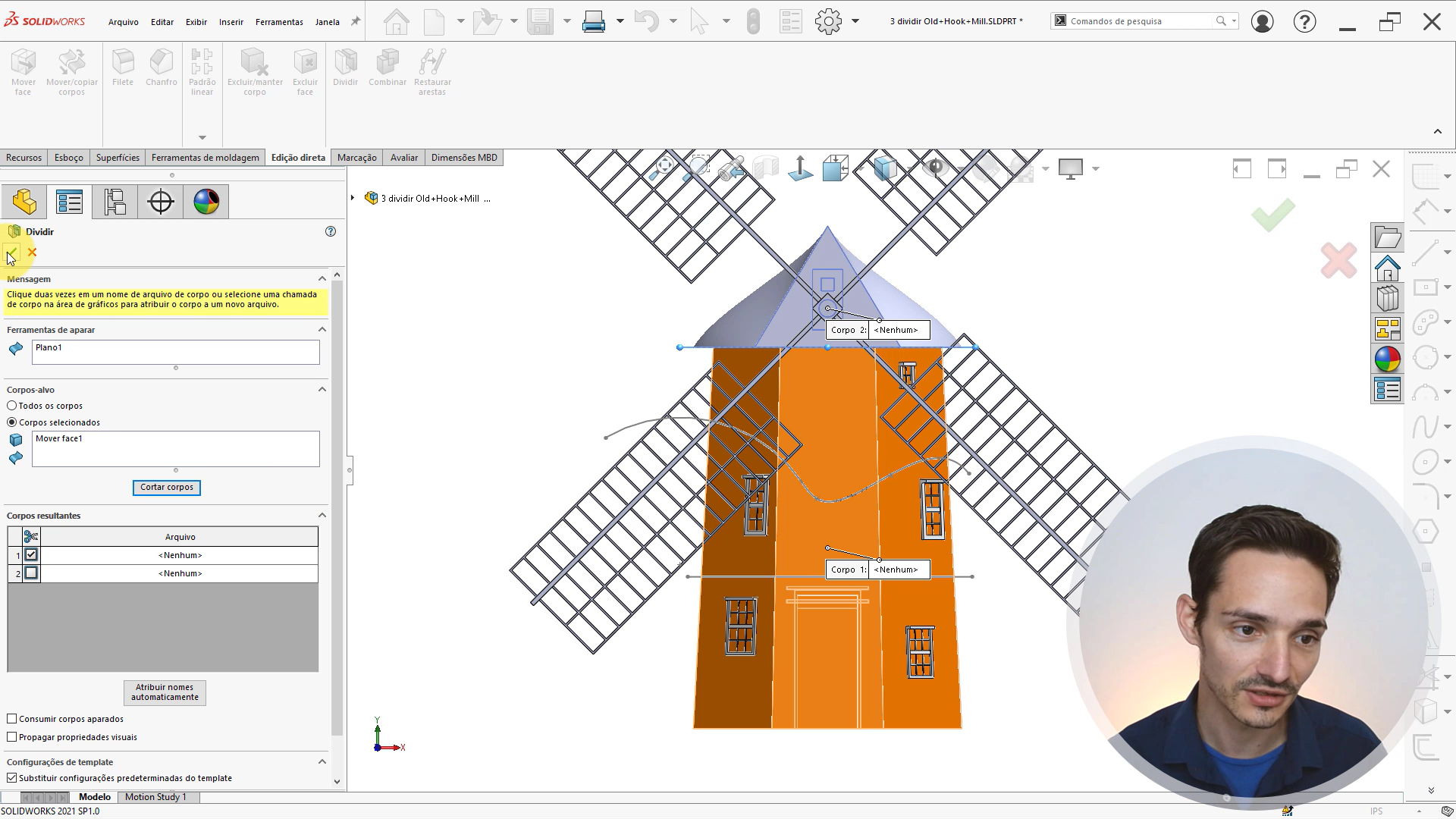
Task: Accept Dividir with green checkmark
Action: [11, 253]
